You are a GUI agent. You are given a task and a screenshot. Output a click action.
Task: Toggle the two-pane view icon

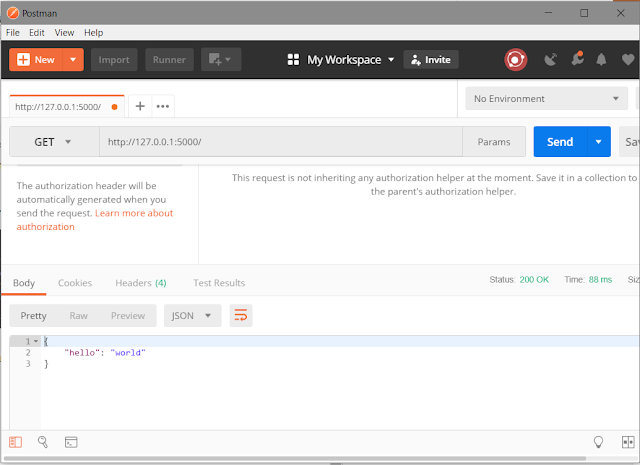click(x=628, y=442)
